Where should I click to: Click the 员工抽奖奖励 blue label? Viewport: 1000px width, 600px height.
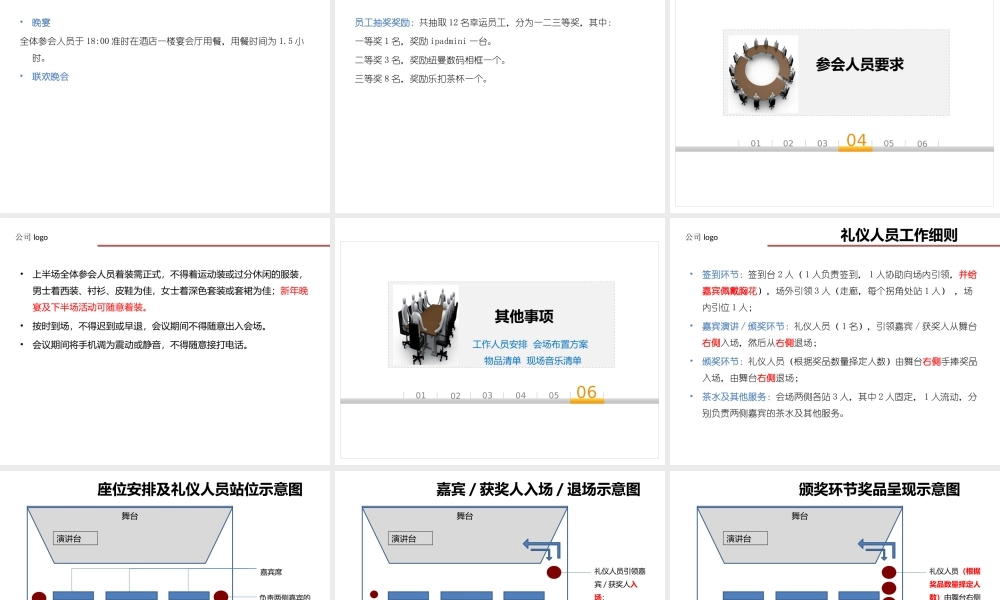pos(383,22)
